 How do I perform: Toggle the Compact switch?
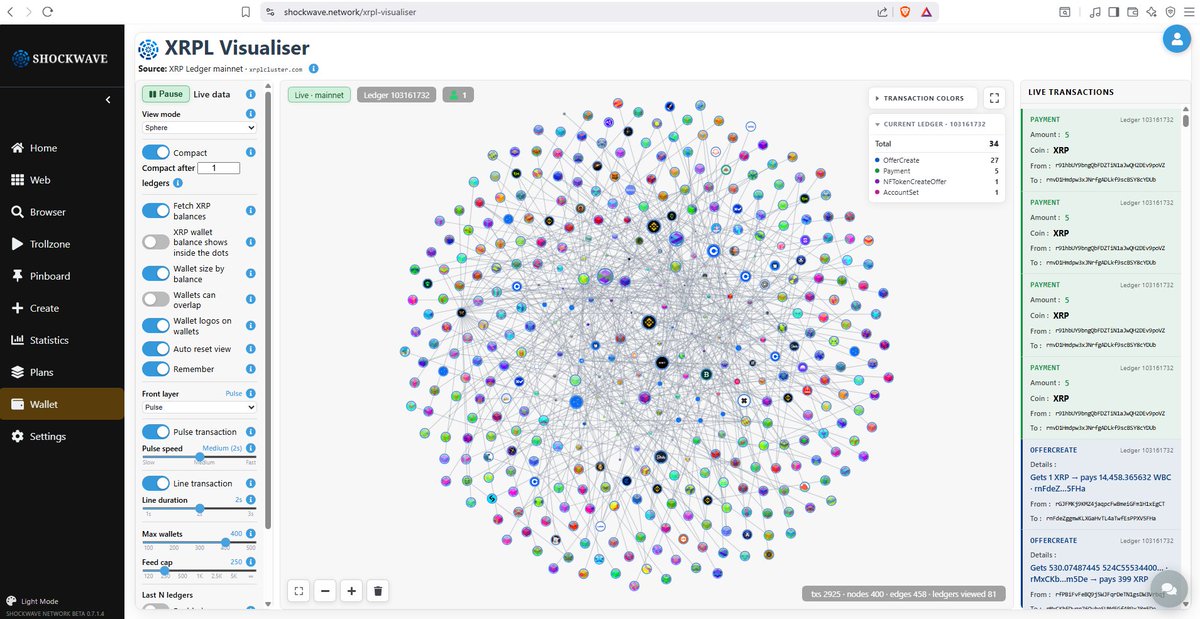156,153
